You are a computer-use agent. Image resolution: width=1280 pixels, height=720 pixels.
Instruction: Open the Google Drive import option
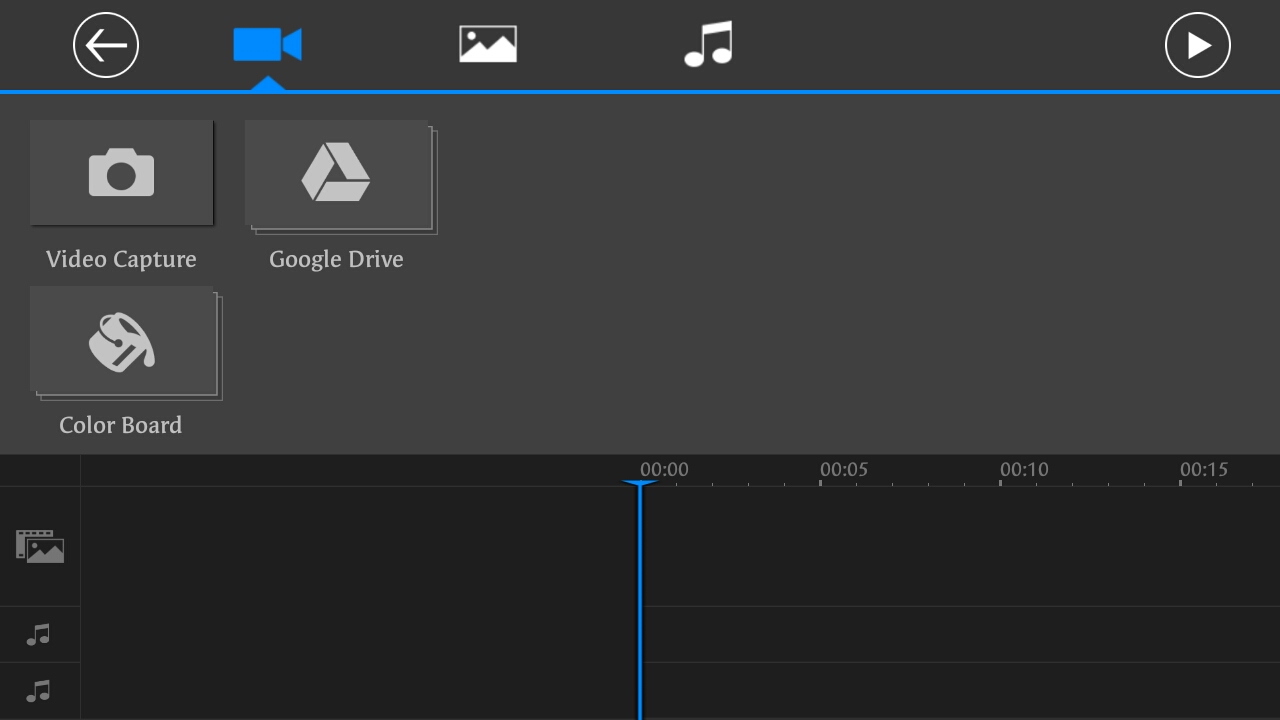(337, 172)
